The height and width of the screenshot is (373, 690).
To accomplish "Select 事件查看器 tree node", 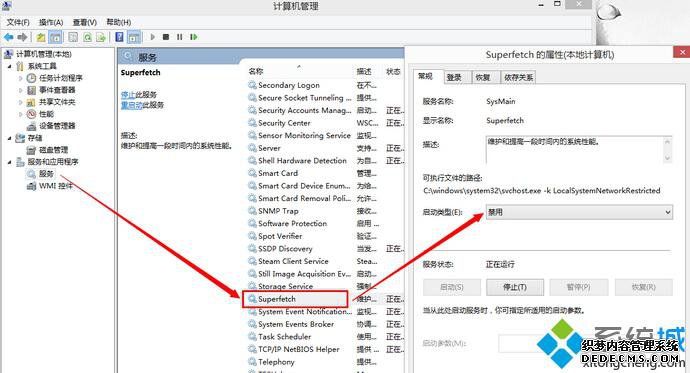I will point(57,90).
